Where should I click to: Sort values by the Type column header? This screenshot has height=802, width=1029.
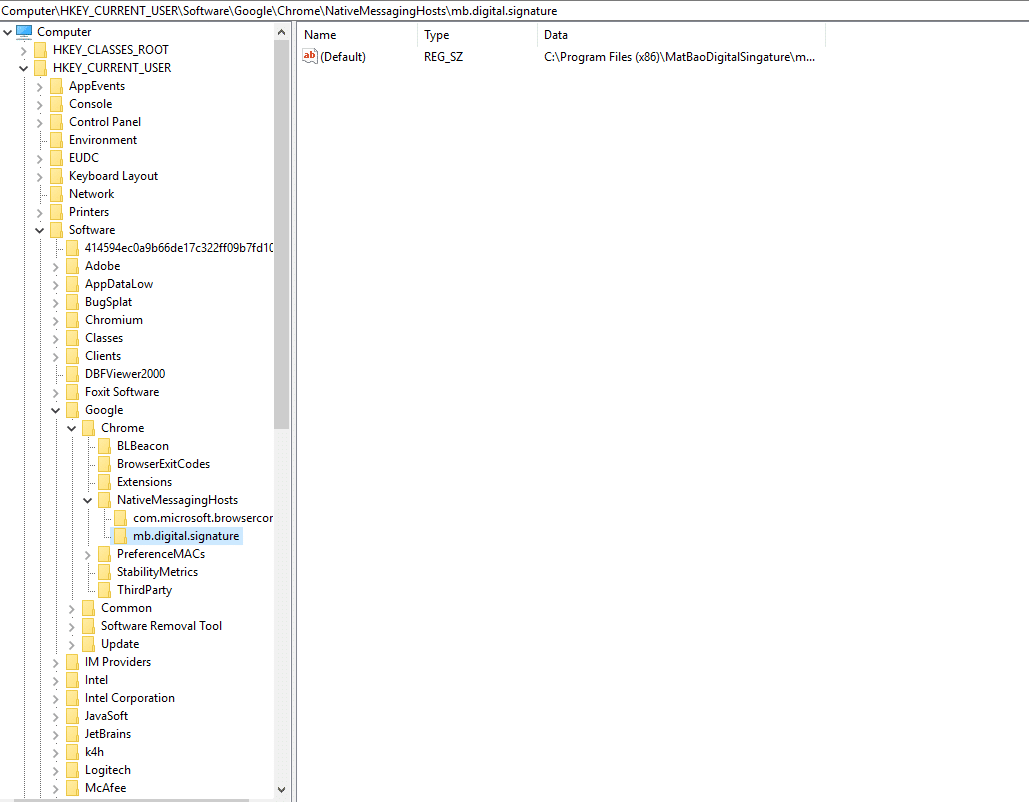tap(477, 35)
